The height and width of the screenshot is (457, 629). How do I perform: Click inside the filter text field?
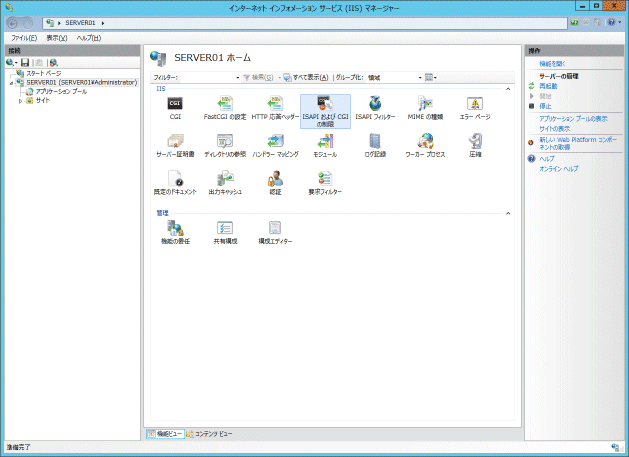207,77
